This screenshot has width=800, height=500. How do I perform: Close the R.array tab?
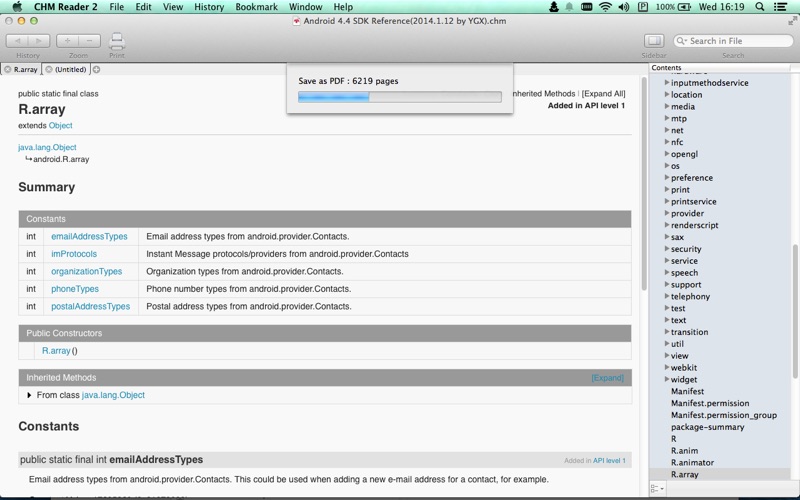(x=8, y=69)
